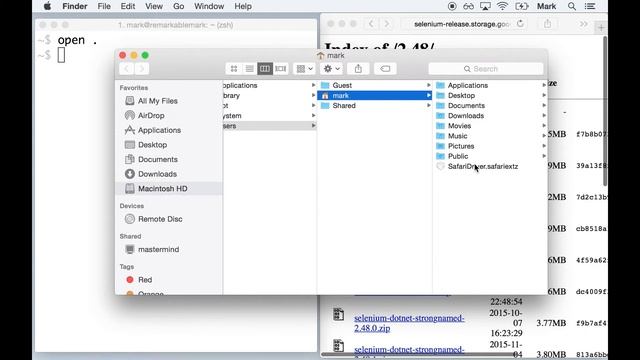Viewport: 640px width, 360px height.
Task: Open the Edit menu
Action: point(128,6)
